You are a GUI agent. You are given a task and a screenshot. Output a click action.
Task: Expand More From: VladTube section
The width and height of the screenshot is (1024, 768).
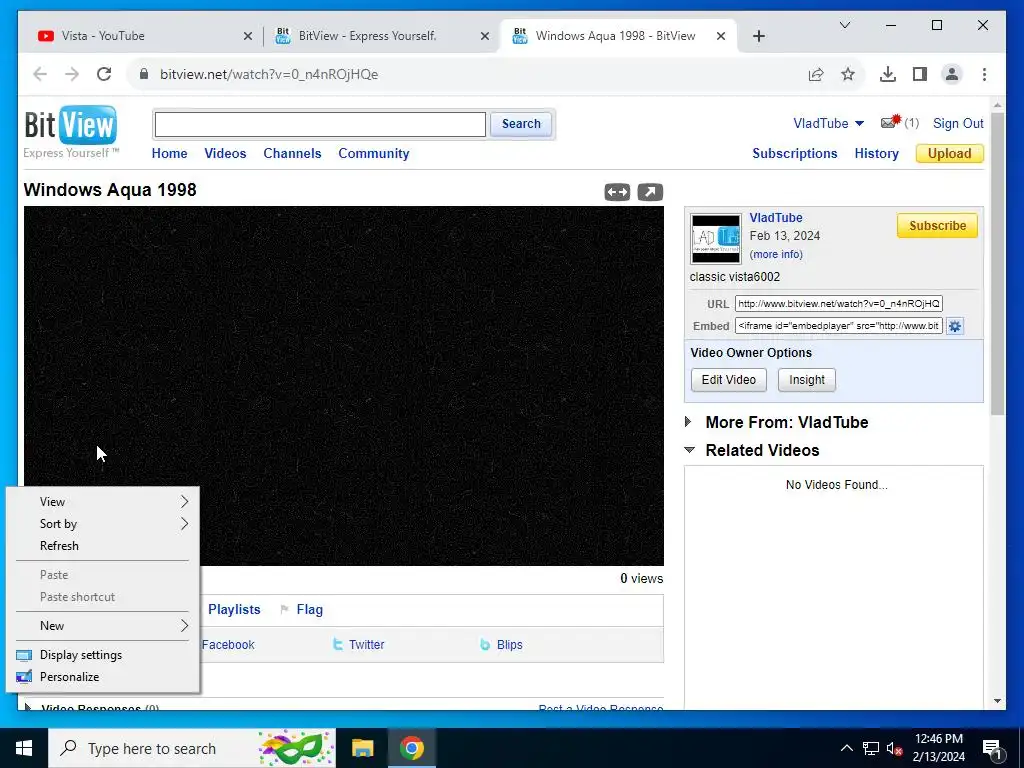688,422
